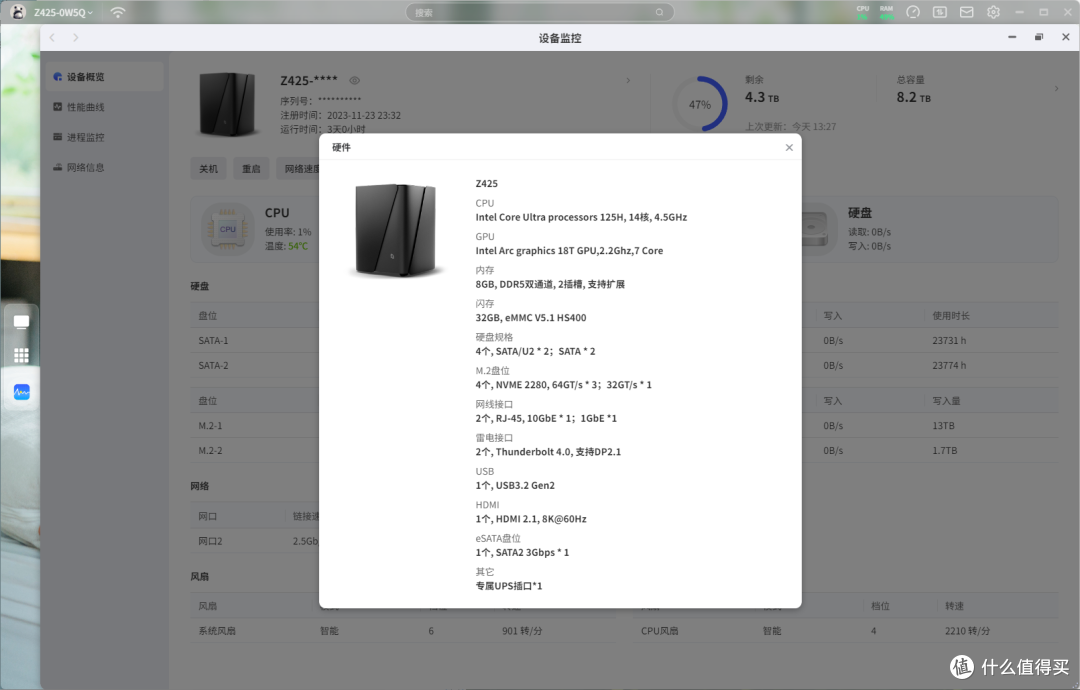Expand the storage capacity chevron arrow
The width and height of the screenshot is (1080, 690).
point(1057,89)
